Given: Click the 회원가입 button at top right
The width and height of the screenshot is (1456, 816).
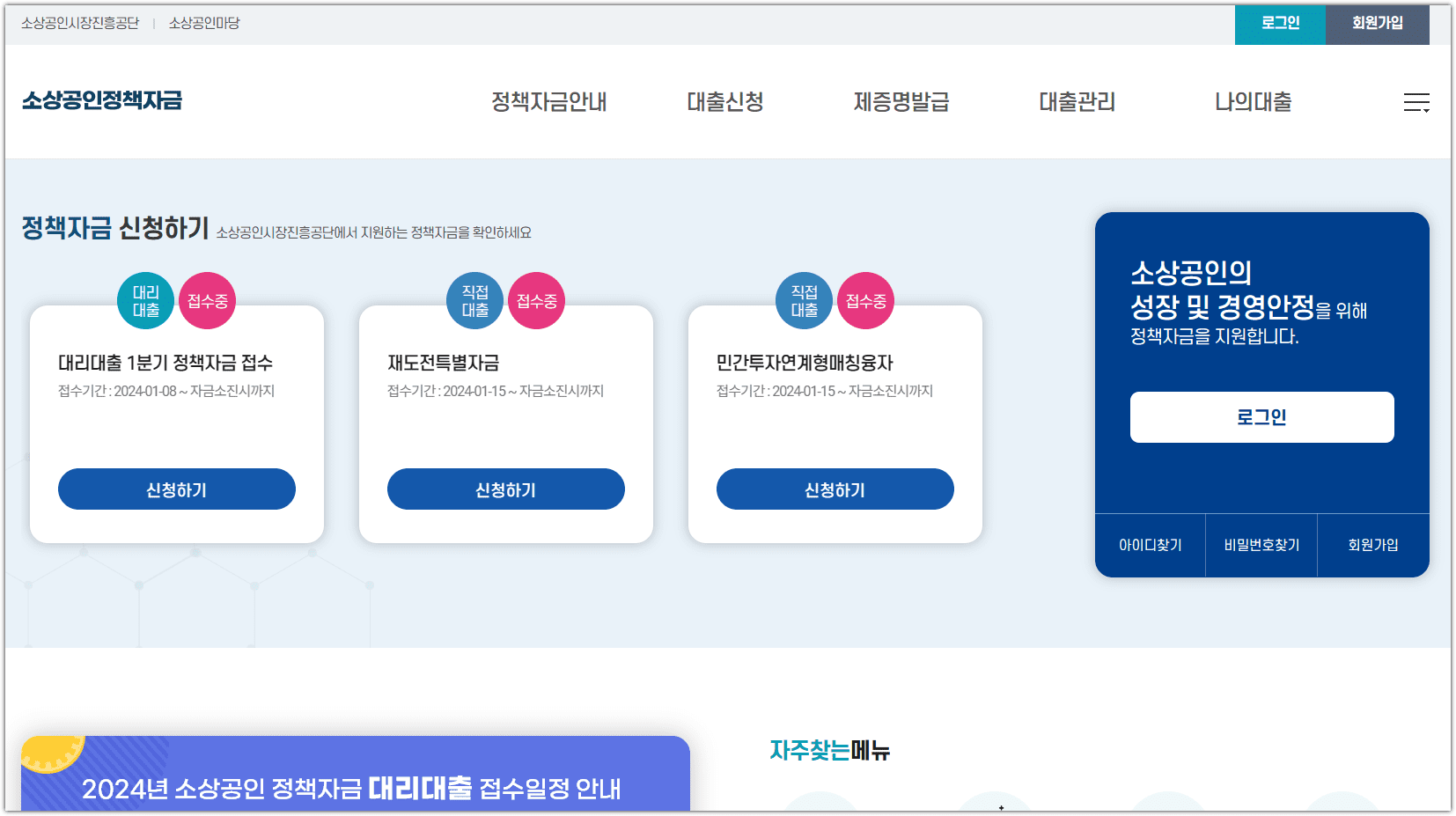Looking at the screenshot, I should [x=1378, y=25].
